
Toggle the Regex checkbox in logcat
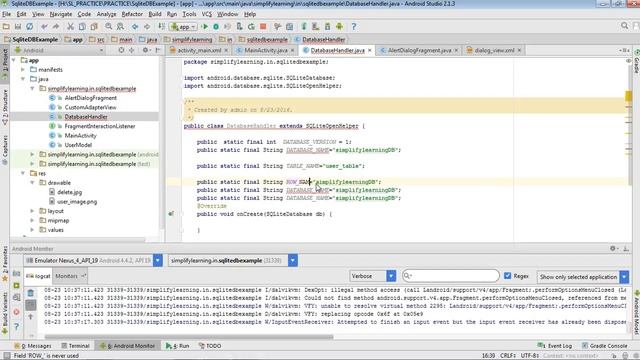[507, 276]
